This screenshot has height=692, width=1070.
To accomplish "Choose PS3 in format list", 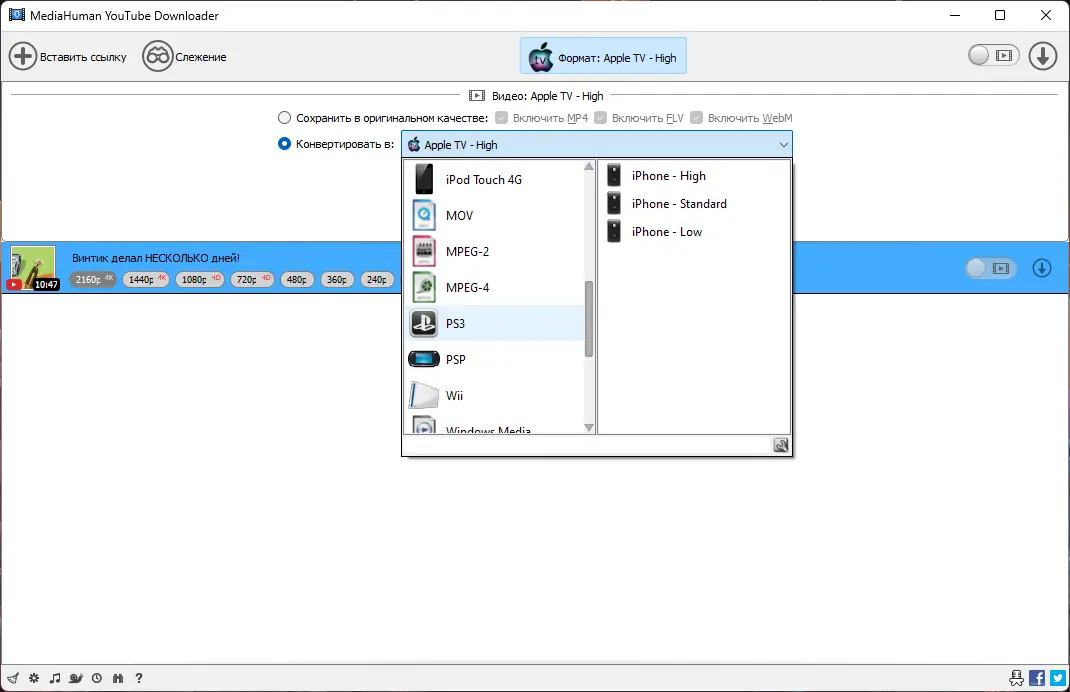I will coord(495,323).
